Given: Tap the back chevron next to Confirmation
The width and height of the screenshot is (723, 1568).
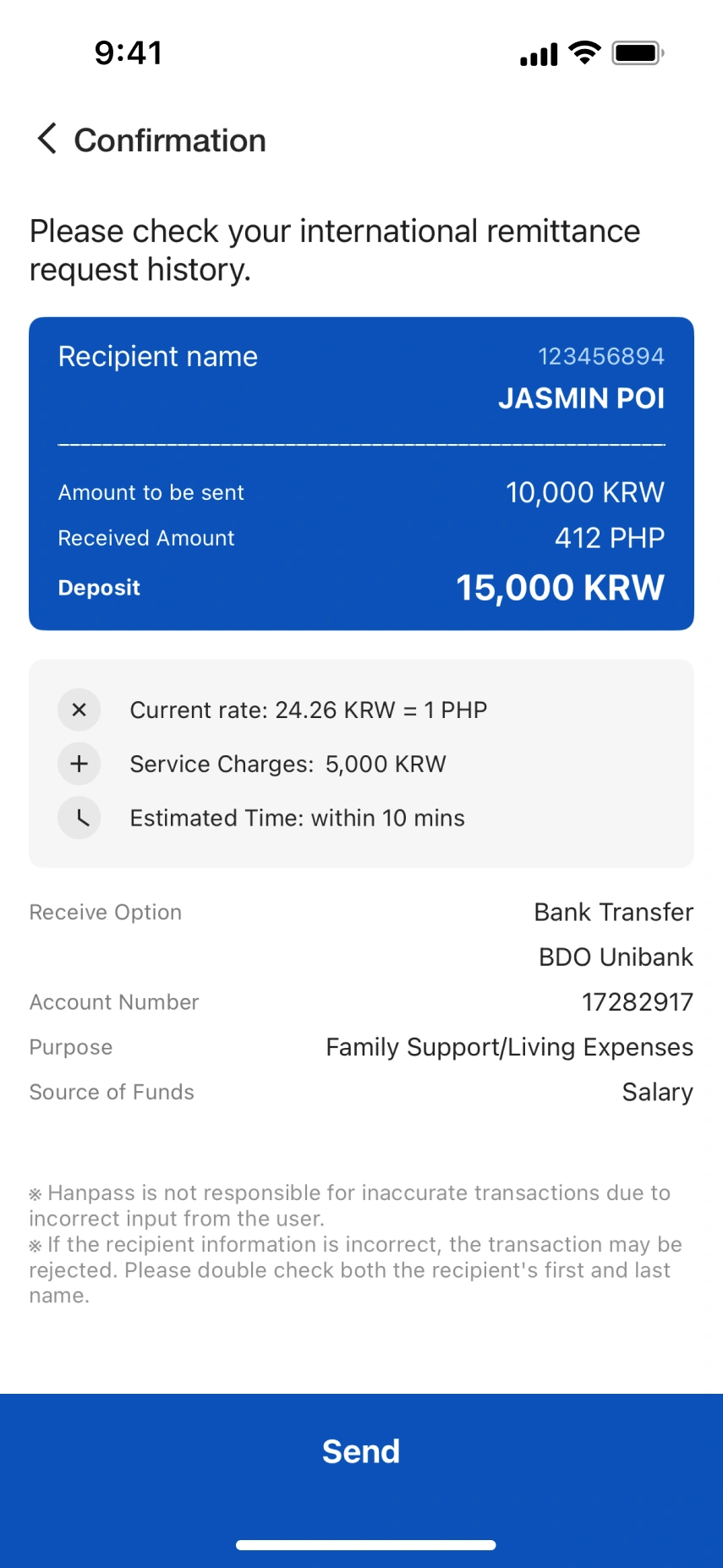Looking at the screenshot, I should (47, 139).
